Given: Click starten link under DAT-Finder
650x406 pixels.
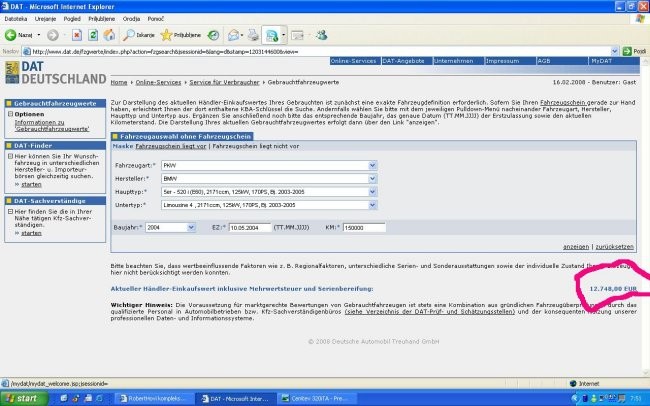Looking at the screenshot, I should coord(32,185).
